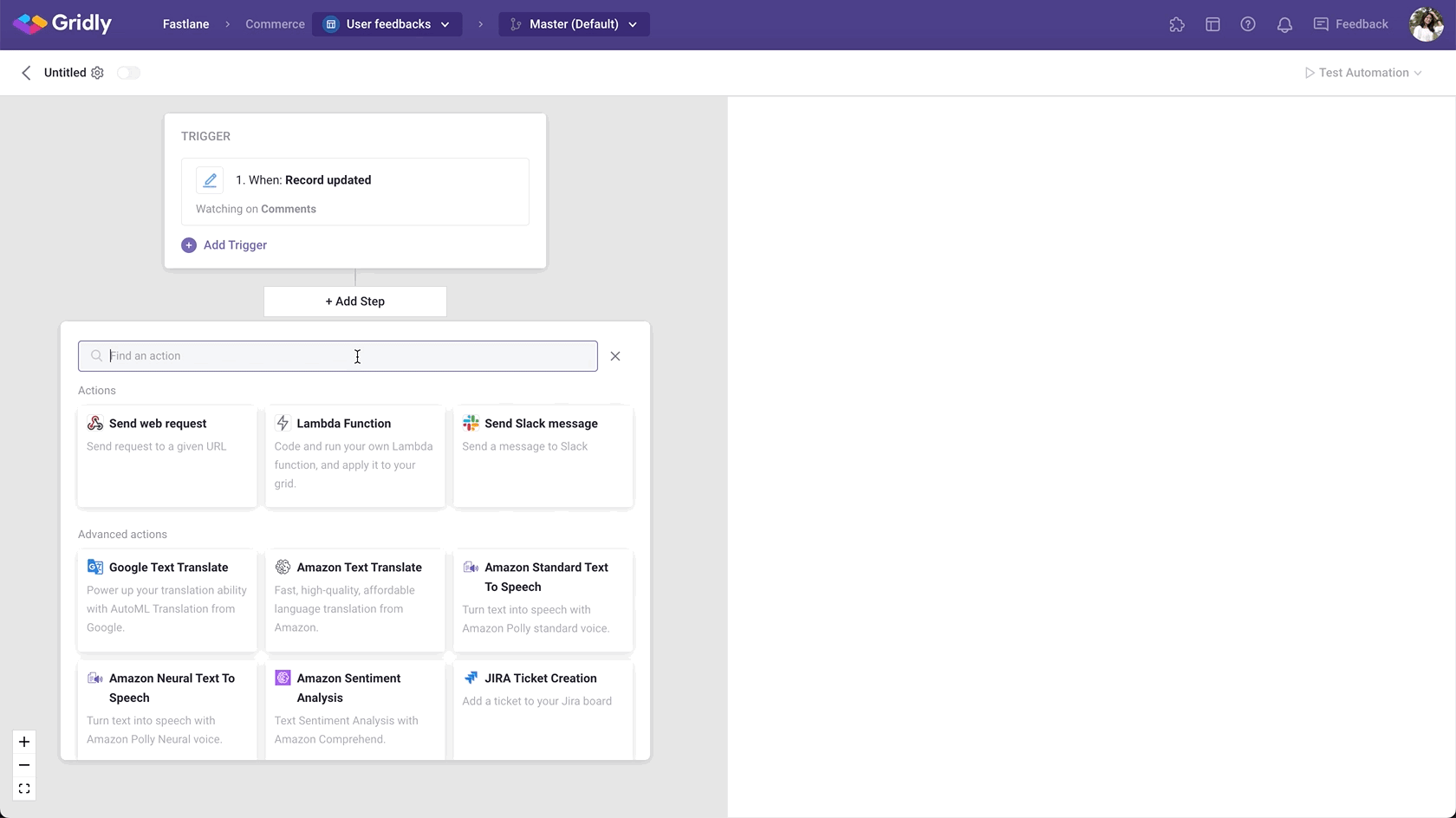Close the action picker with X

[615, 356]
